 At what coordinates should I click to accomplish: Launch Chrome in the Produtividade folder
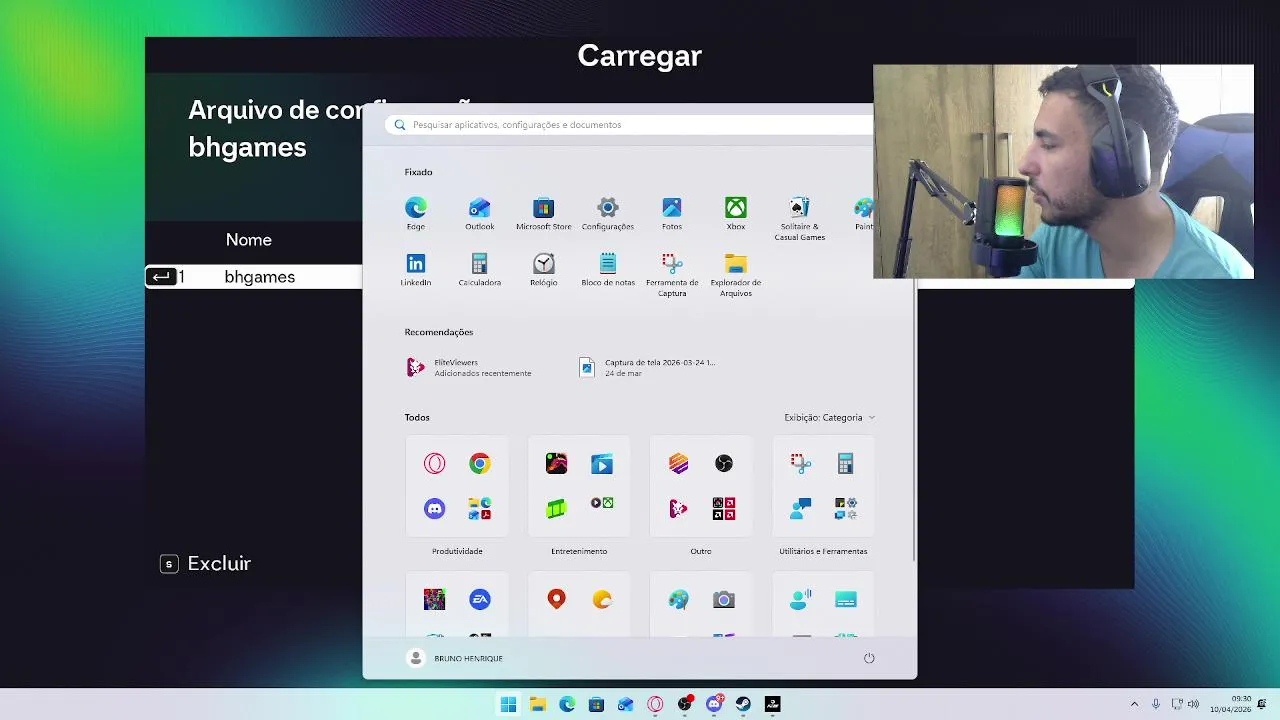coord(480,463)
